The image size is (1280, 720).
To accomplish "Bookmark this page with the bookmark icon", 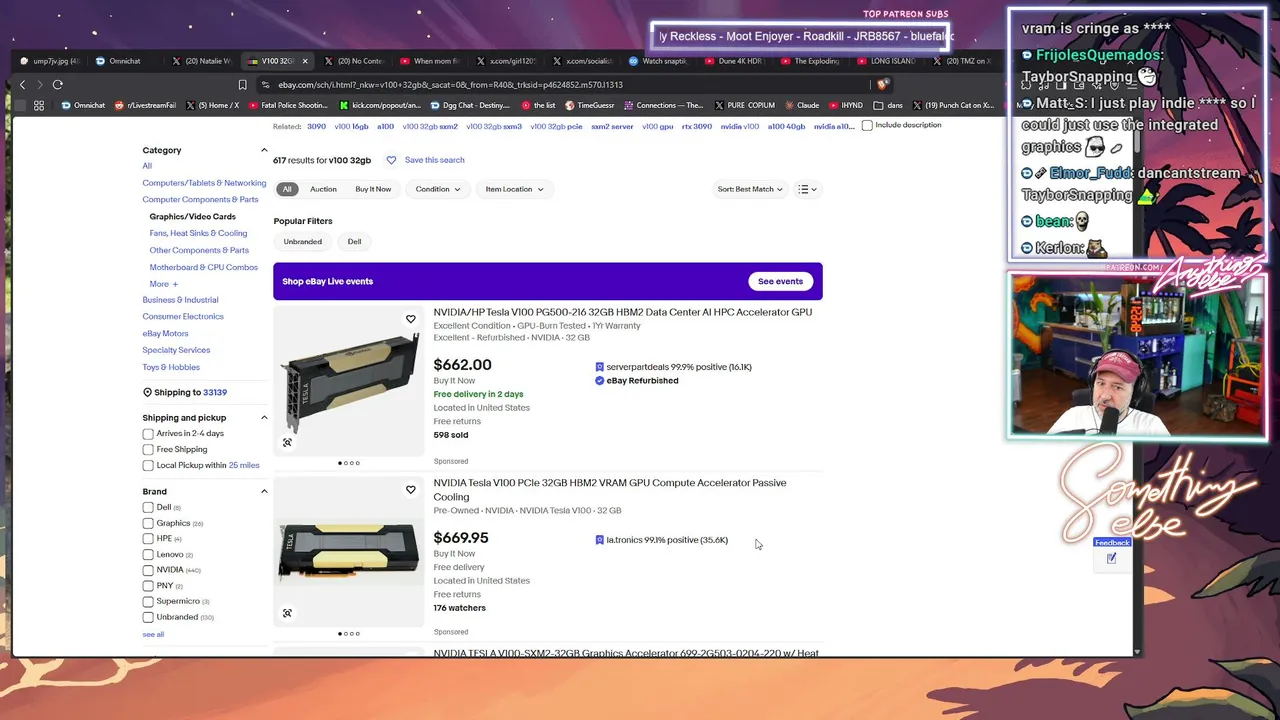I will click(242, 85).
